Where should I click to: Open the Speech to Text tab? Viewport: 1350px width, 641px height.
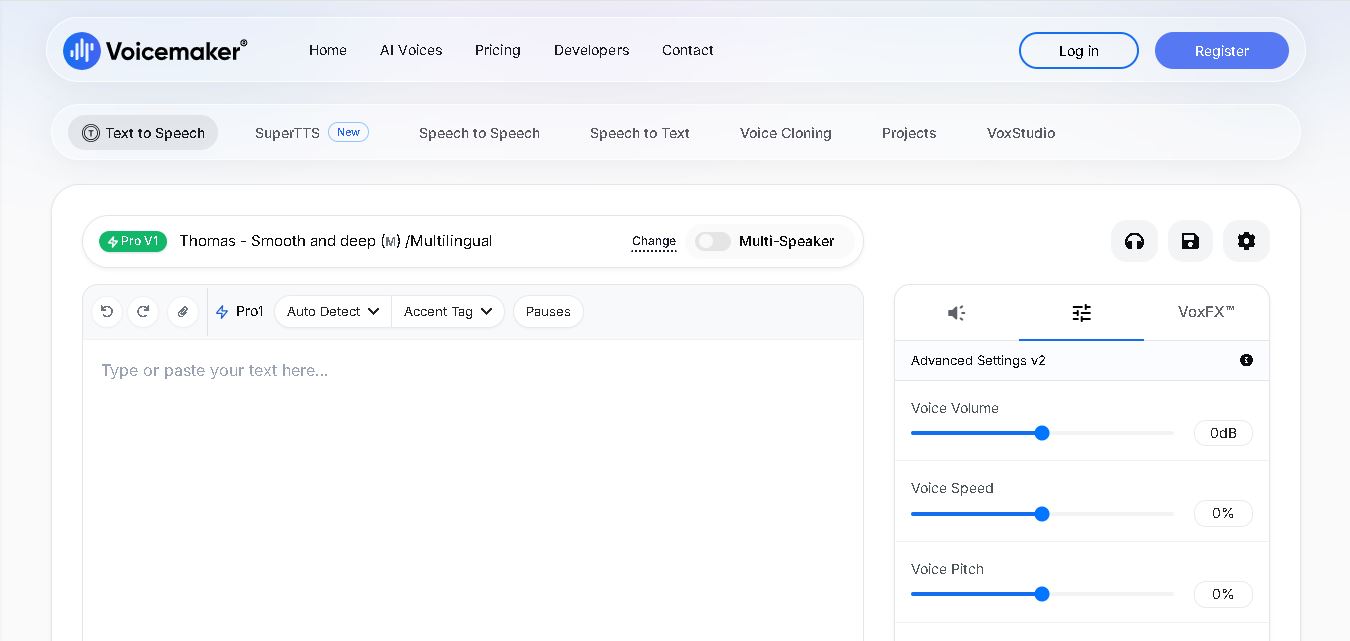click(x=640, y=133)
